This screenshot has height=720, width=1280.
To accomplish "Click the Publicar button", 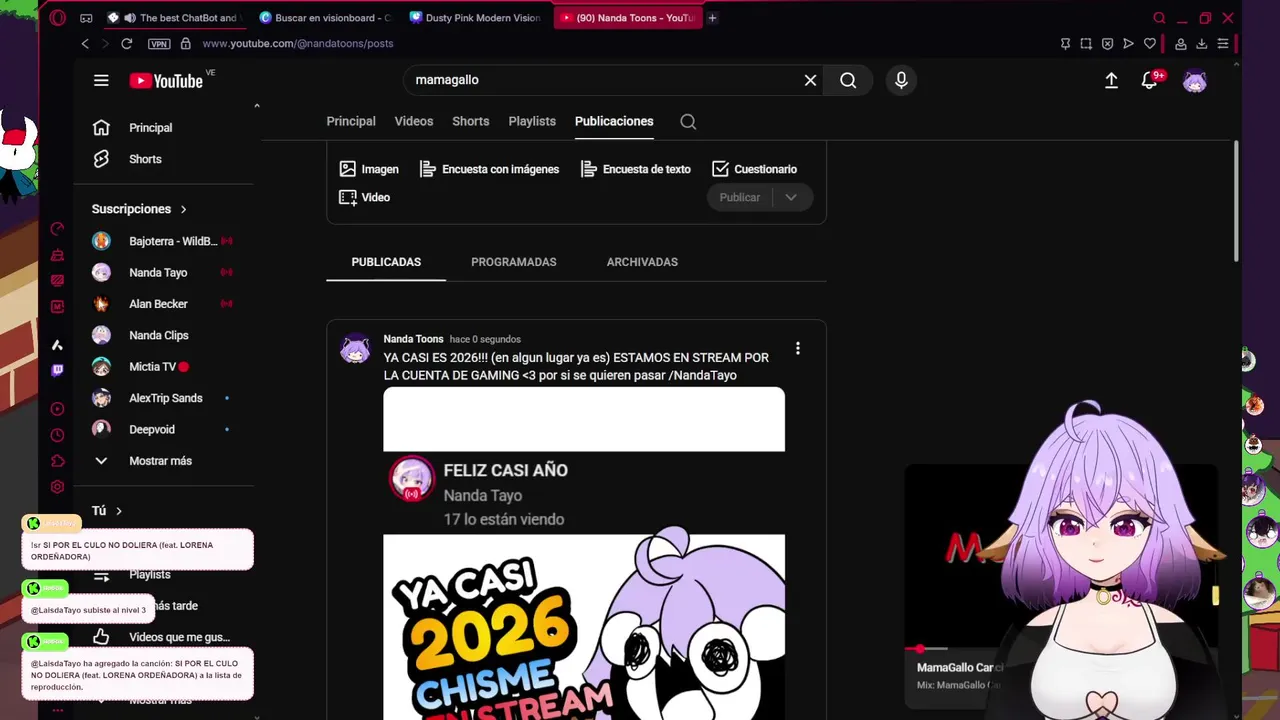I will click(x=740, y=197).
